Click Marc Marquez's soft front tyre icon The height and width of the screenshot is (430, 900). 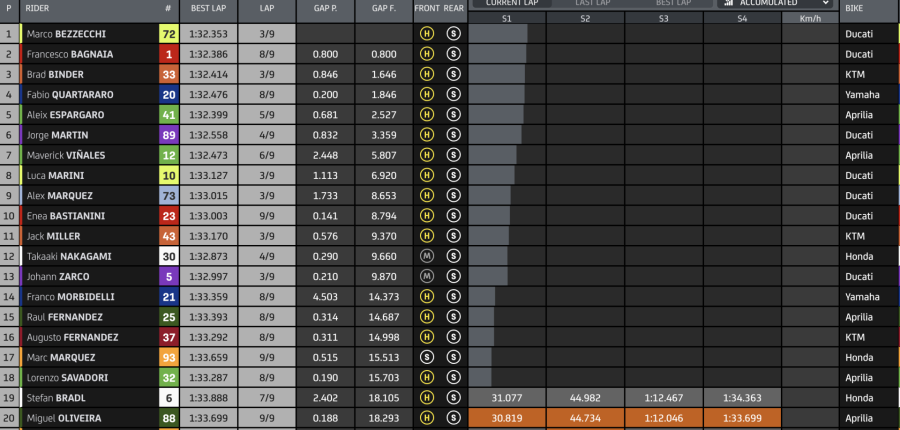pyautogui.click(x=426, y=357)
